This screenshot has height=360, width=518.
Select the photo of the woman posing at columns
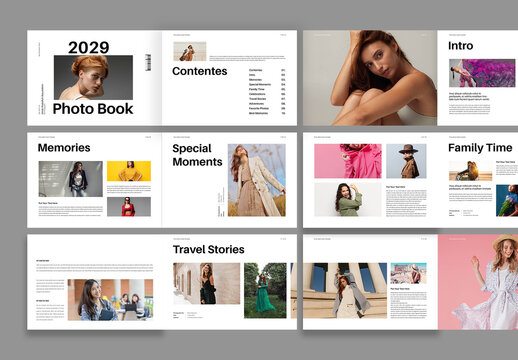[x=345, y=290]
